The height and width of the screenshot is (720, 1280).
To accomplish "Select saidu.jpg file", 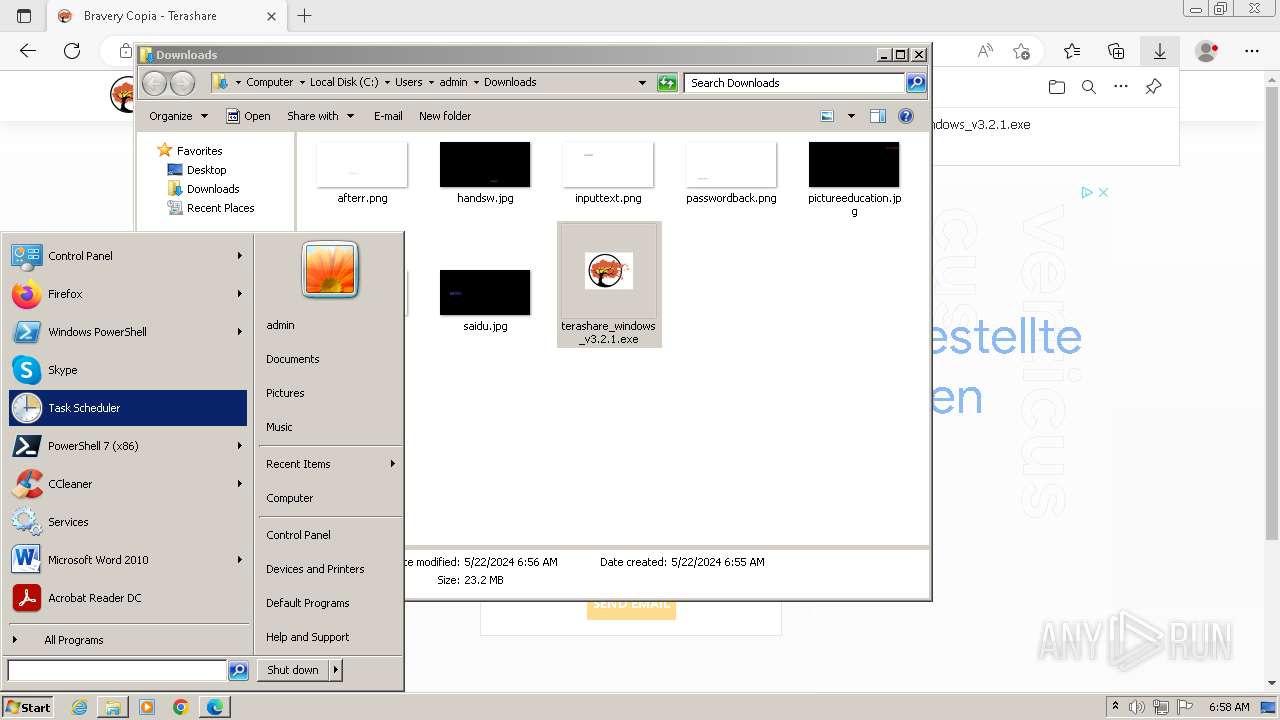I will point(485,300).
